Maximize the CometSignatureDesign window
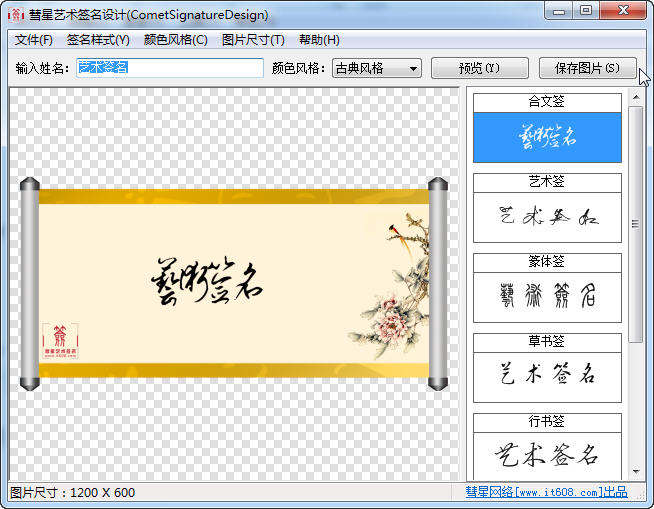The width and height of the screenshot is (654, 509). (586, 11)
